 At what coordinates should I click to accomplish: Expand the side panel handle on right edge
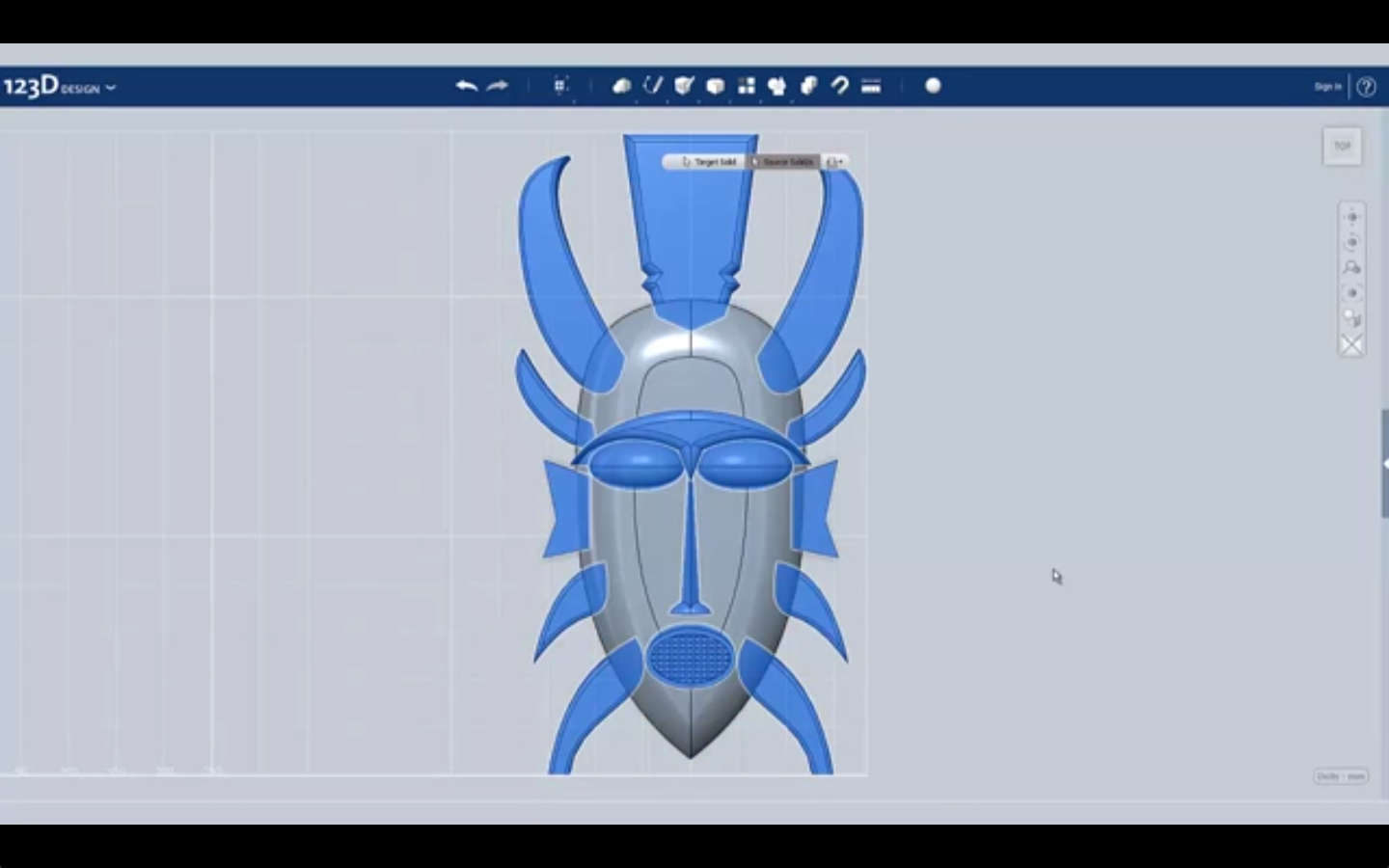(1384, 465)
